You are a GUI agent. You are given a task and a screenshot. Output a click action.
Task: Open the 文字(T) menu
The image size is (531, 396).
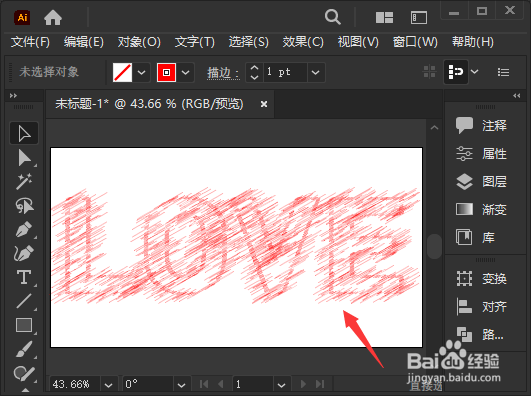click(194, 42)
